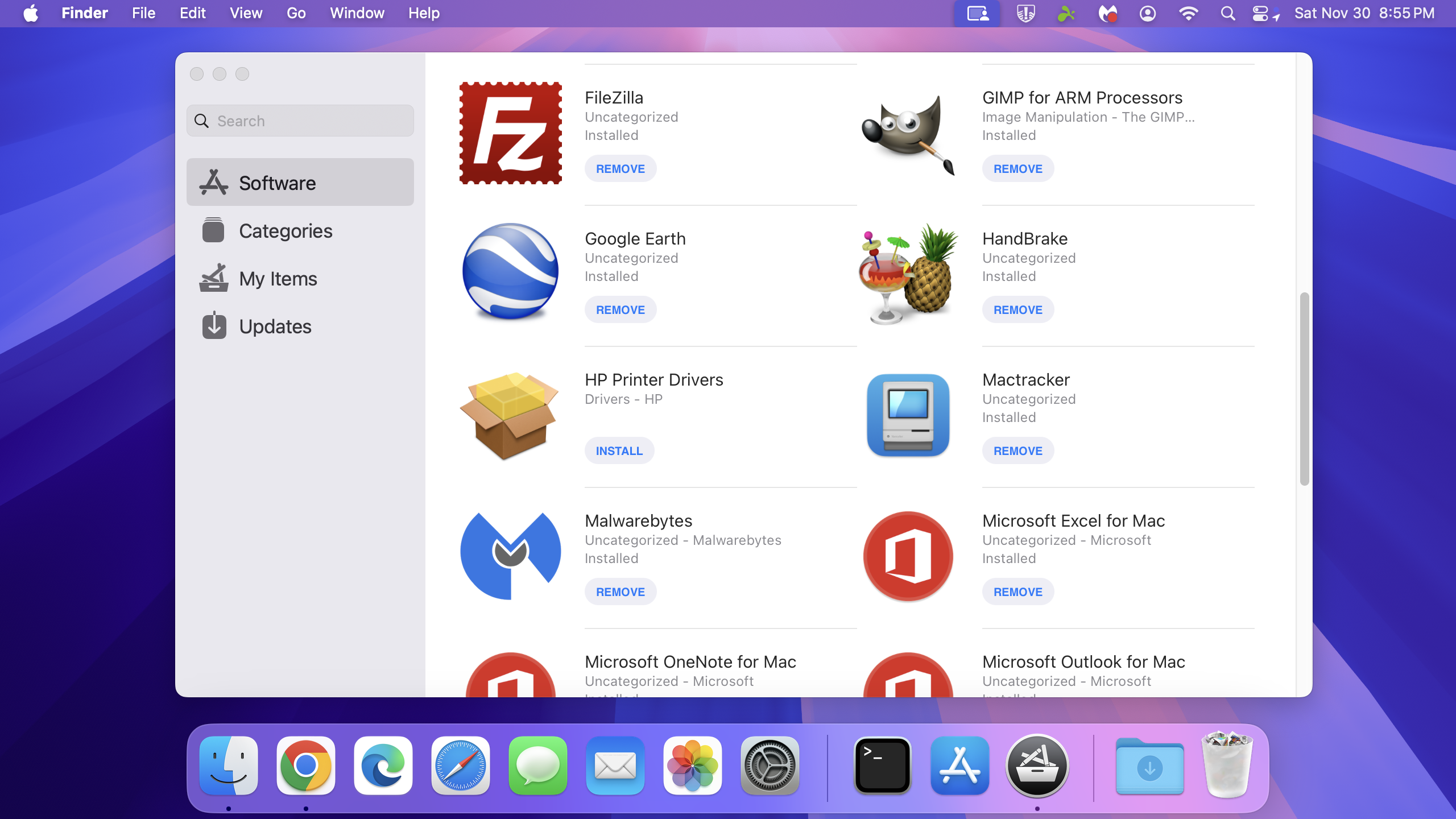Open Finder from the Dock

(x=229, y=766)
